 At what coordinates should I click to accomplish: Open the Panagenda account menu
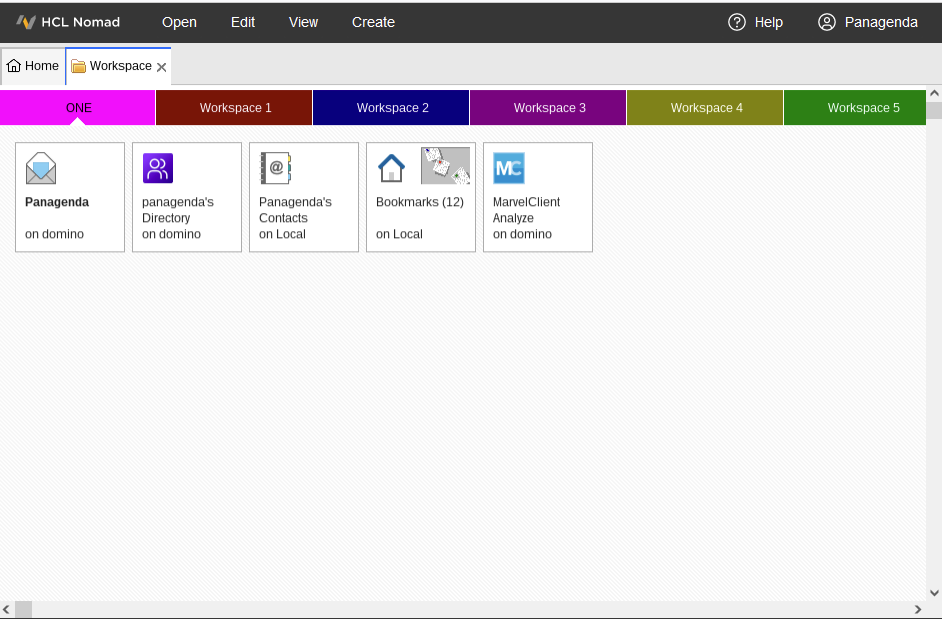click(x=868, y=22)
